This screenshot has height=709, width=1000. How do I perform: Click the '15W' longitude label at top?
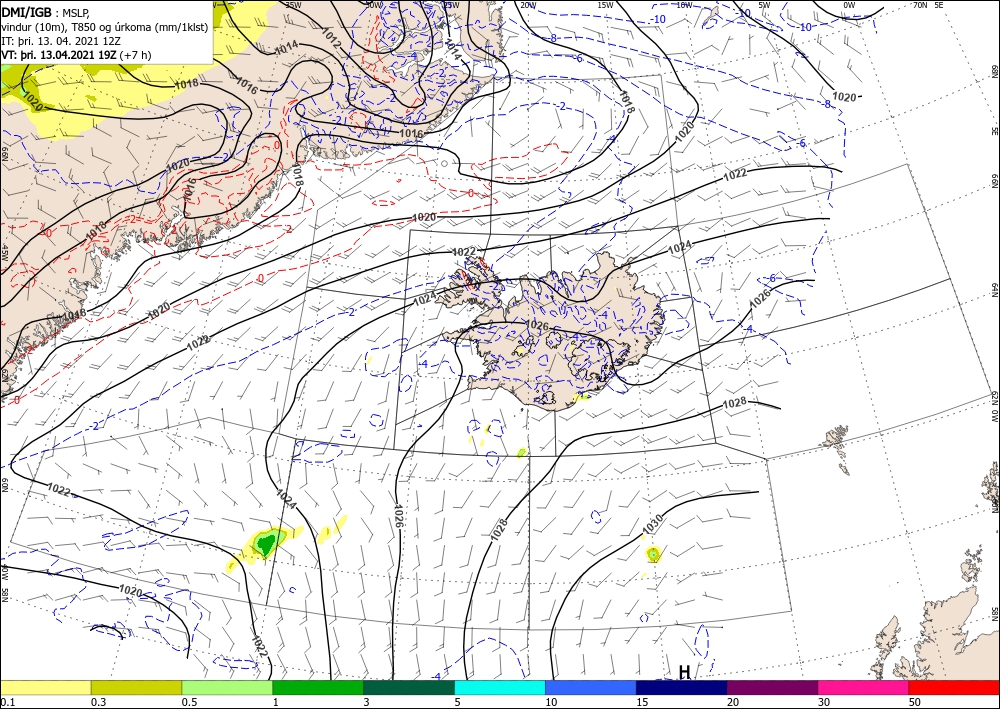(606, 5)
